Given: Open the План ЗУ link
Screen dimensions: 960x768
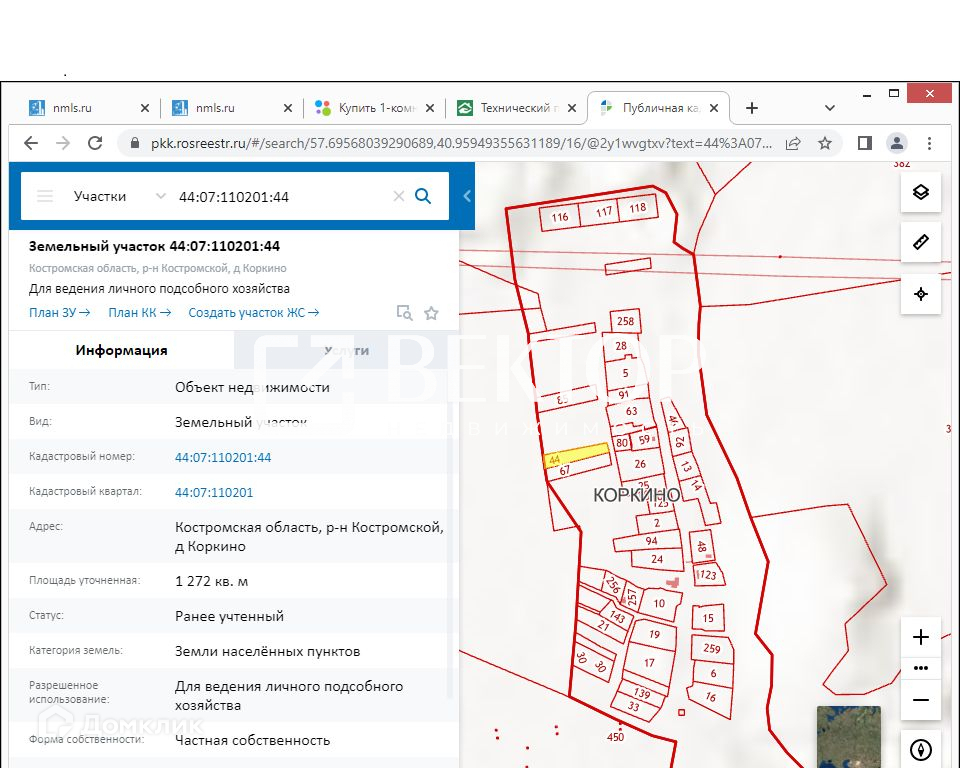Looking at the screenshot, I should [59, 313].
